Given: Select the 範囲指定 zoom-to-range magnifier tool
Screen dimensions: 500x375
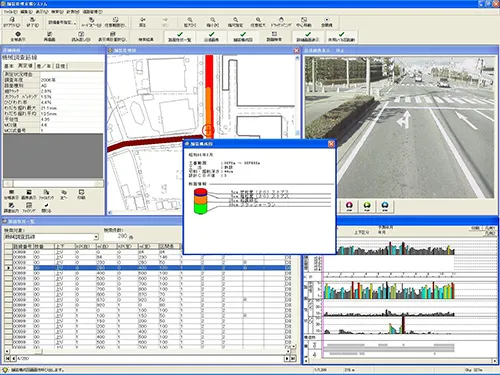Looking at the screenshot, I should click(x=235, y=22).
